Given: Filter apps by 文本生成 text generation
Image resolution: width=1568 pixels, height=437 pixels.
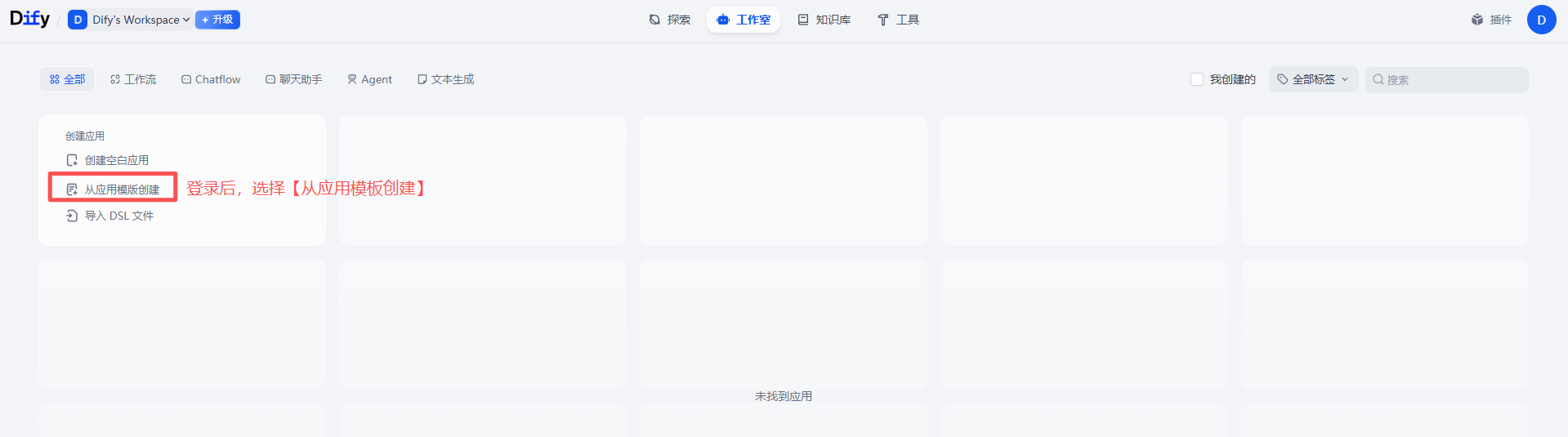Looking at the screenshot, I should [445, 79].
